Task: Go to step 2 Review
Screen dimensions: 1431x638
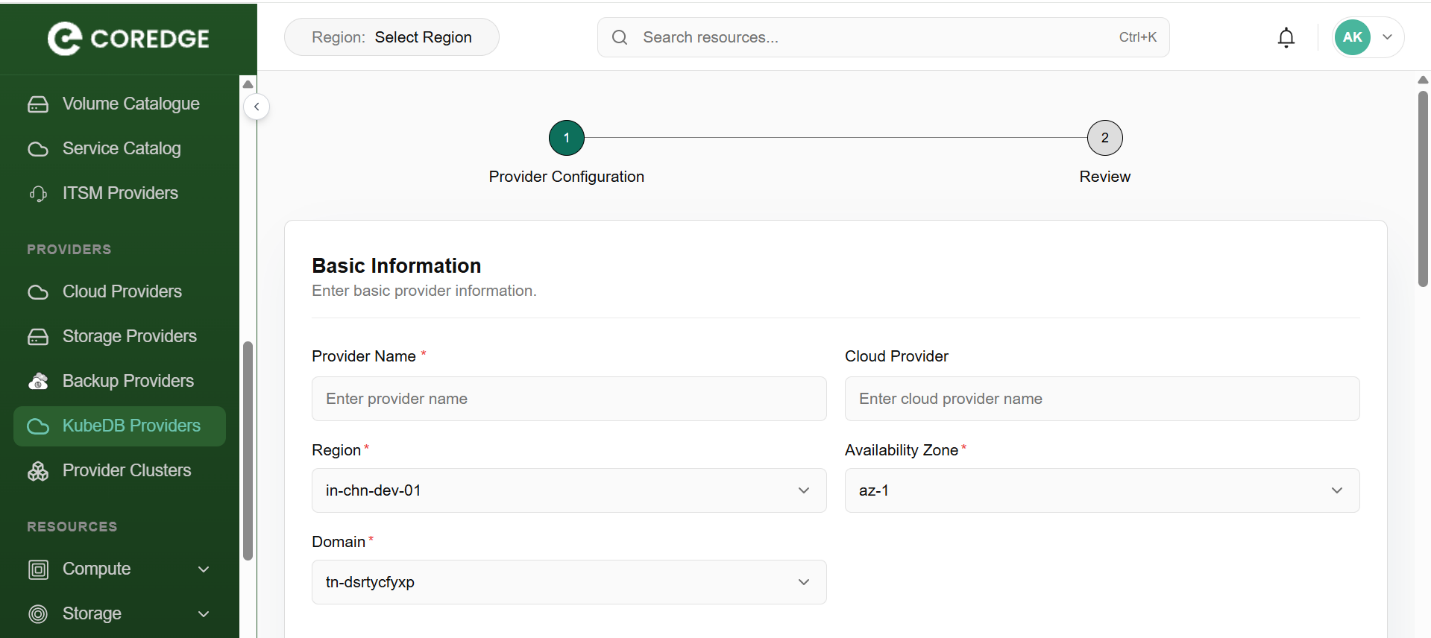Action: pos(1104,139)
